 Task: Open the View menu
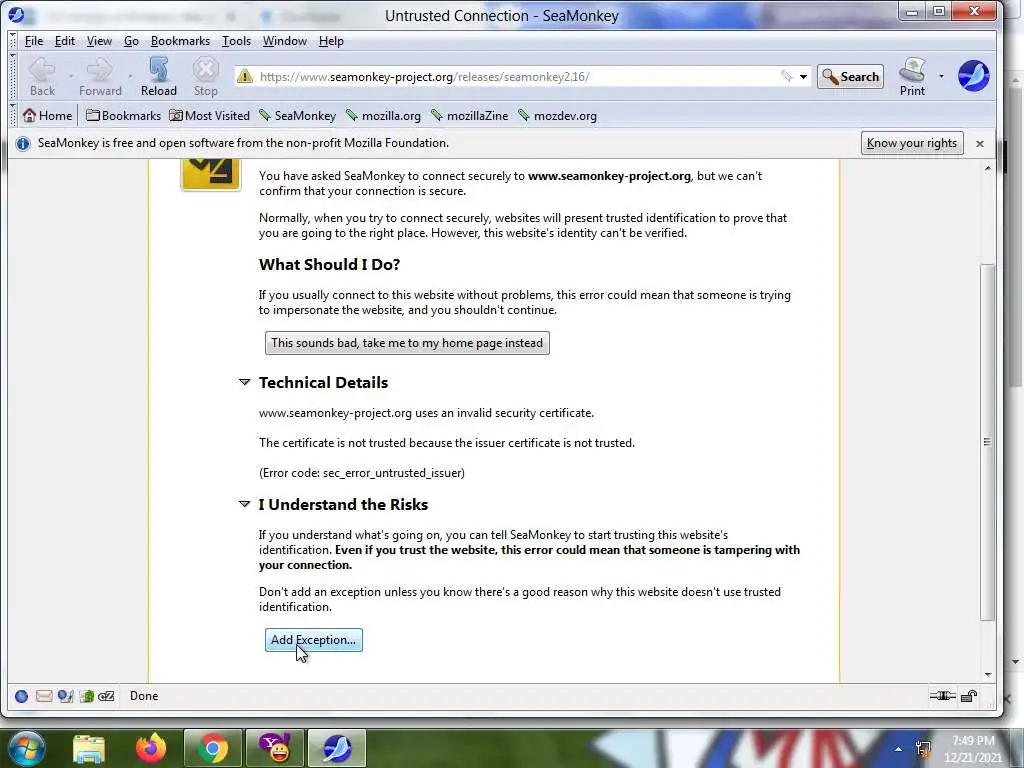click(x=99, y=41)
